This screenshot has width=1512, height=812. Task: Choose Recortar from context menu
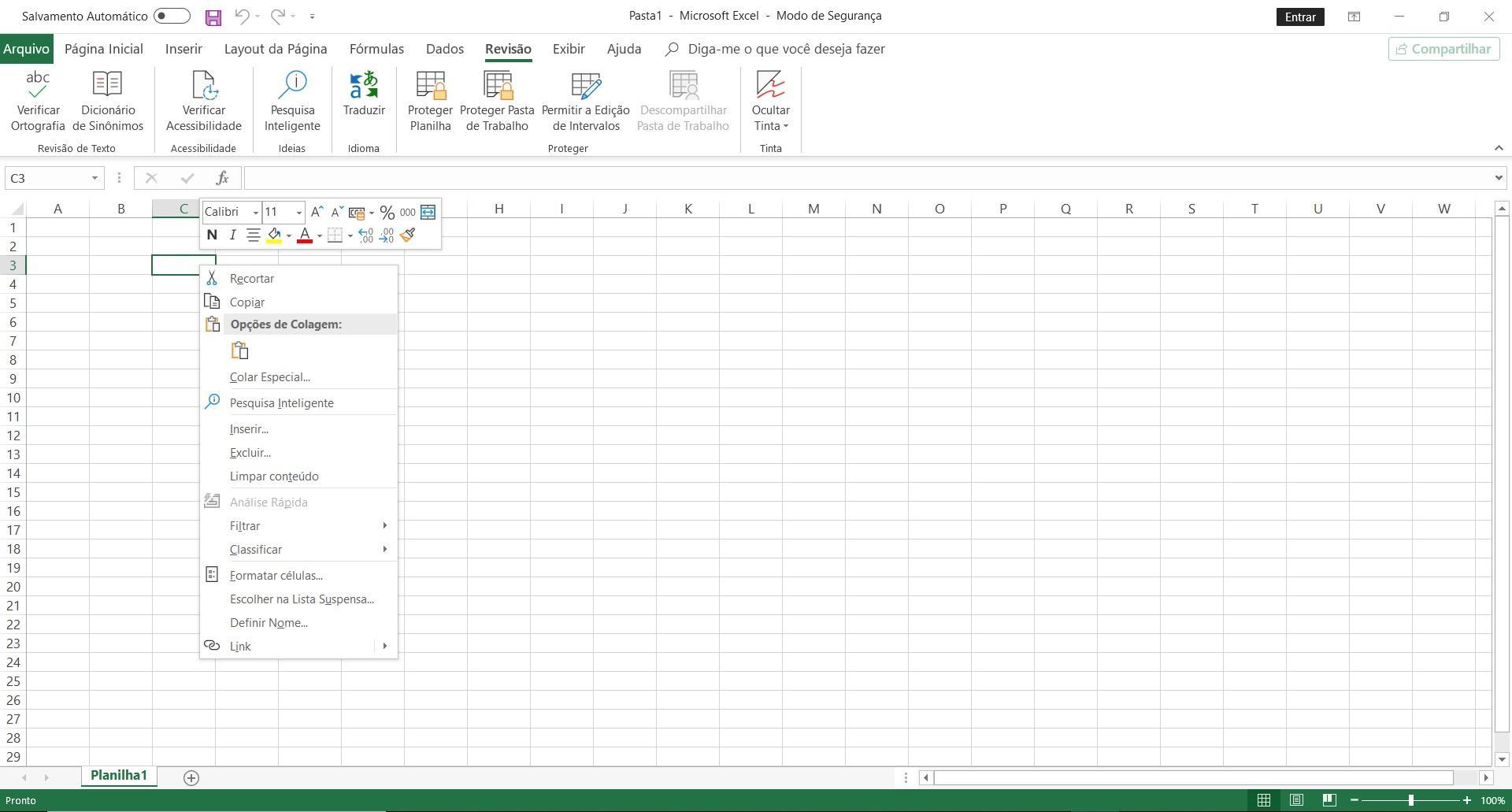299,278
